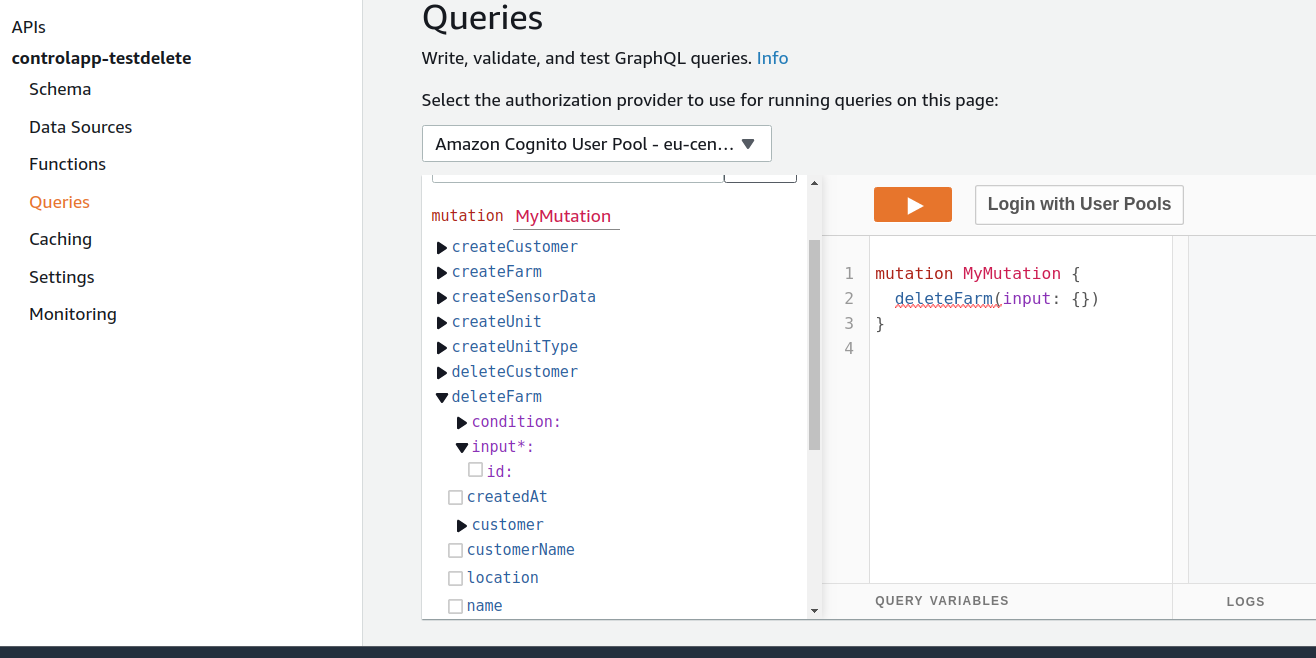Open the Schema section in the sidebar
Viewport: 1316px width, 658px height.
coord(60,89)
